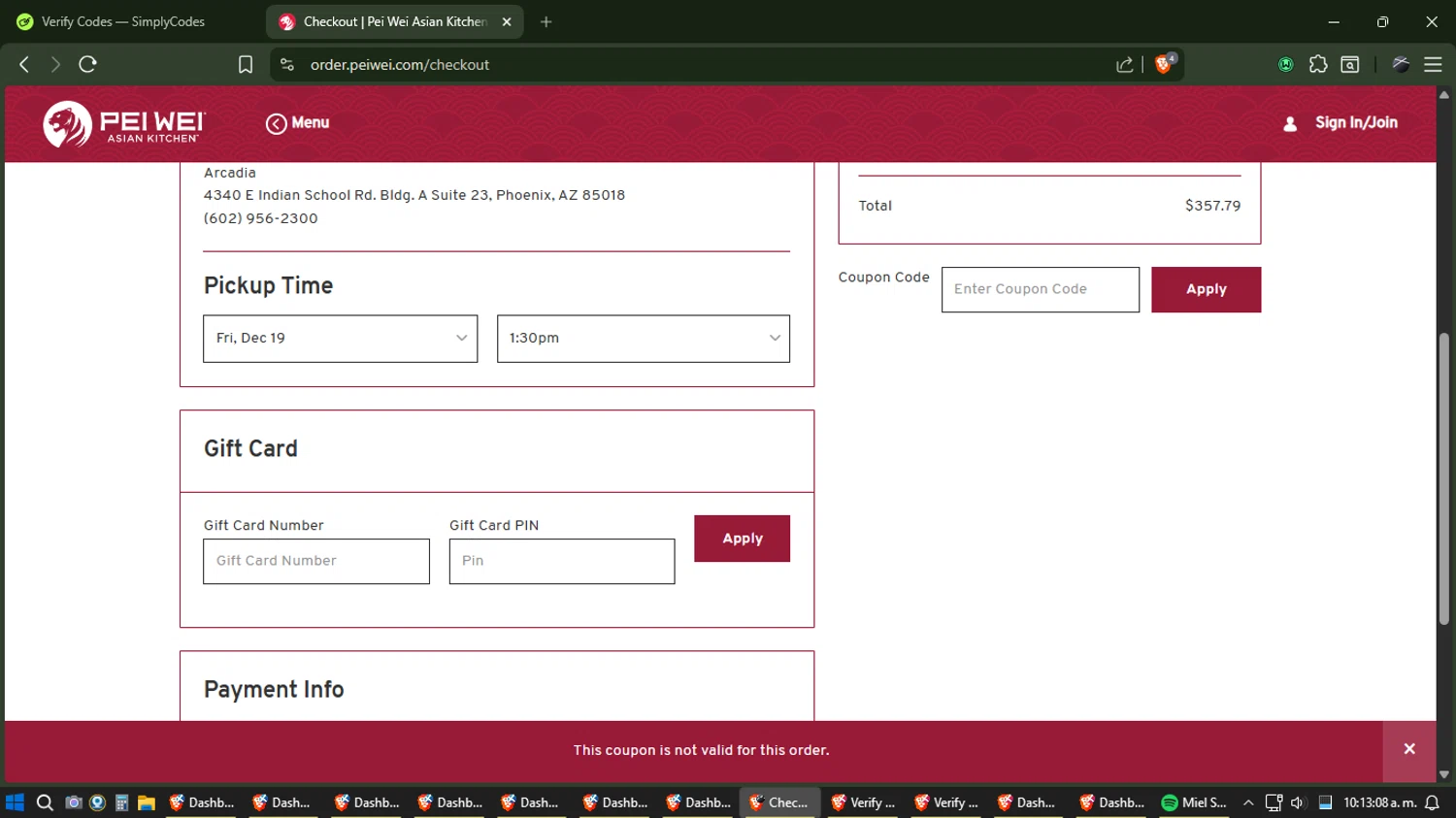
Task: Reload the checkout page
Action: click(x=88, y=64)
